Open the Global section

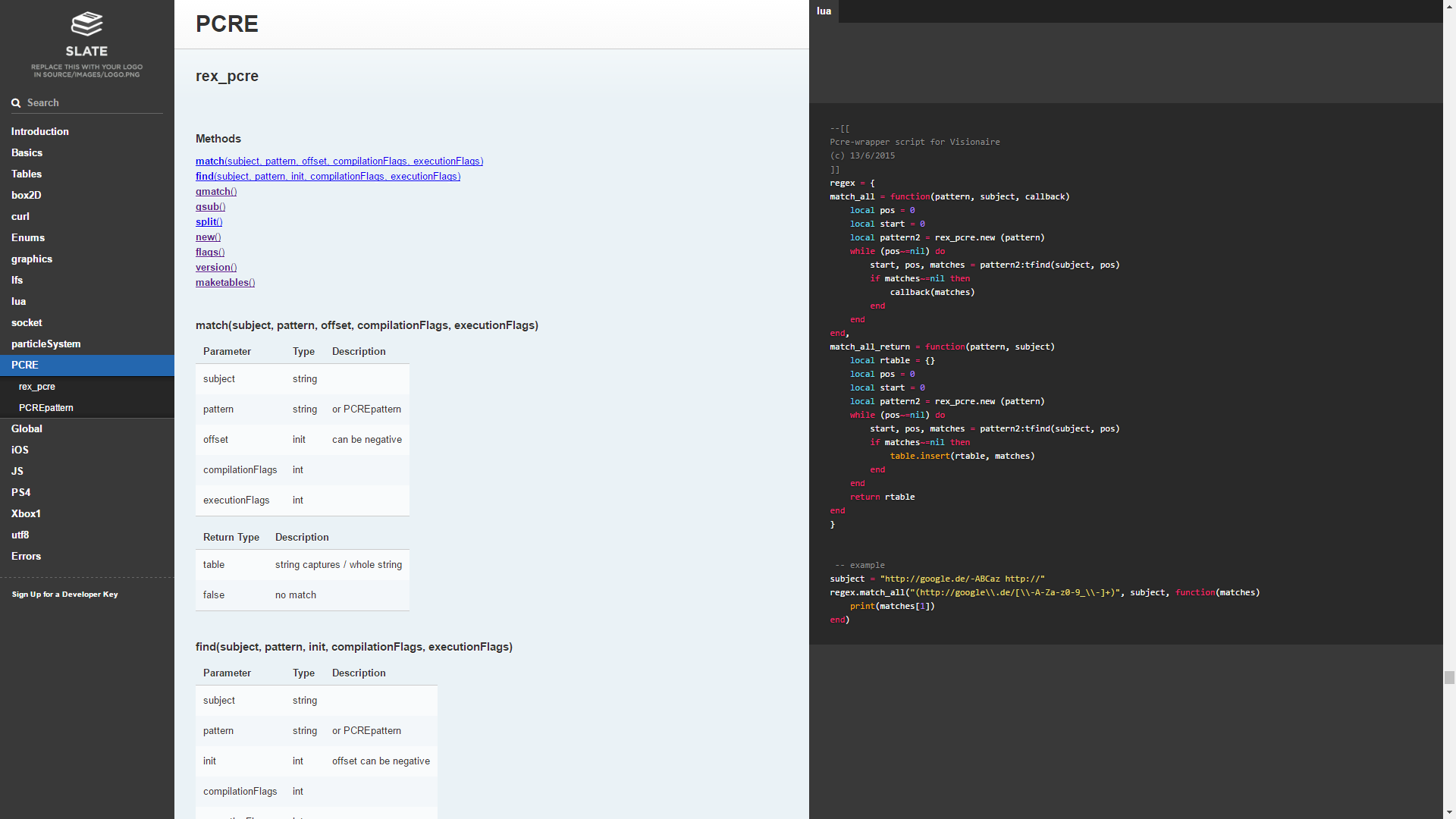(x=87, y=428)
